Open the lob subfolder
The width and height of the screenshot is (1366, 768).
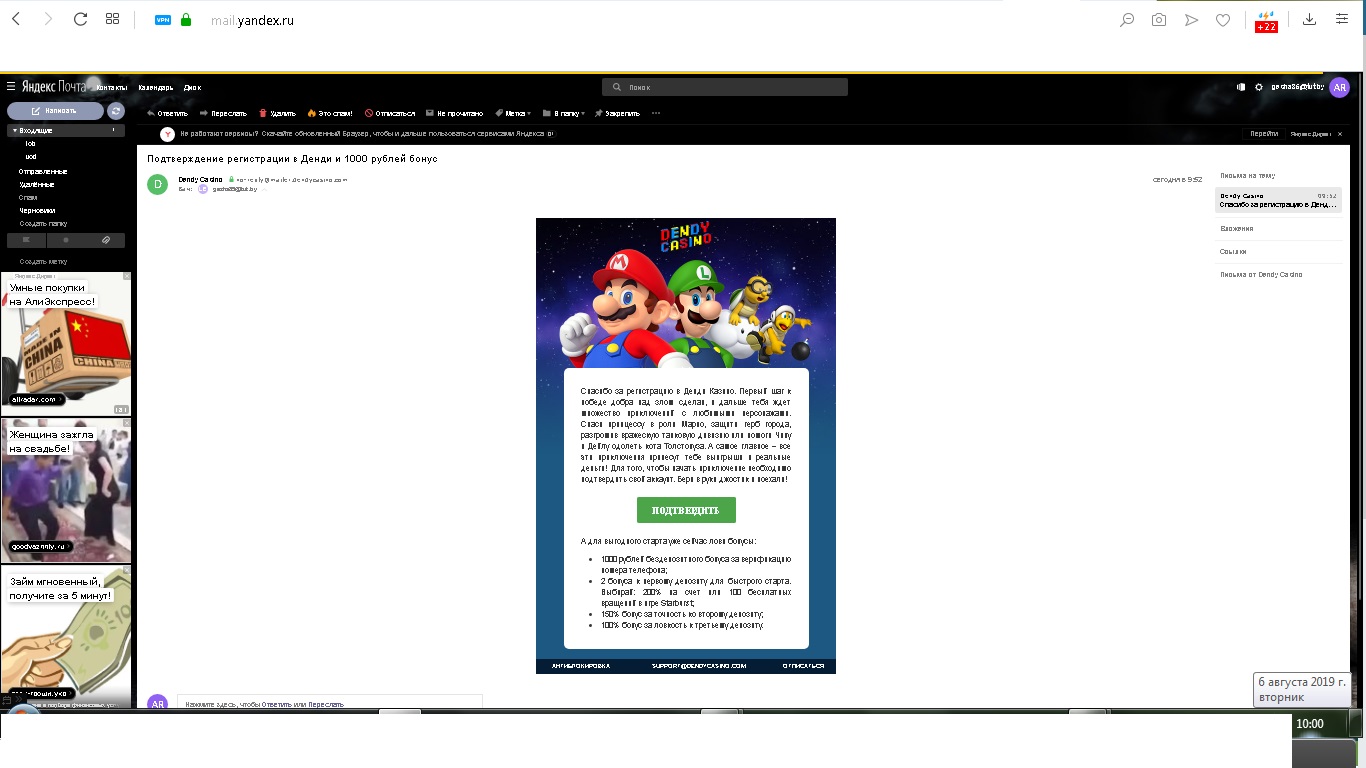[x=30, y=144]
